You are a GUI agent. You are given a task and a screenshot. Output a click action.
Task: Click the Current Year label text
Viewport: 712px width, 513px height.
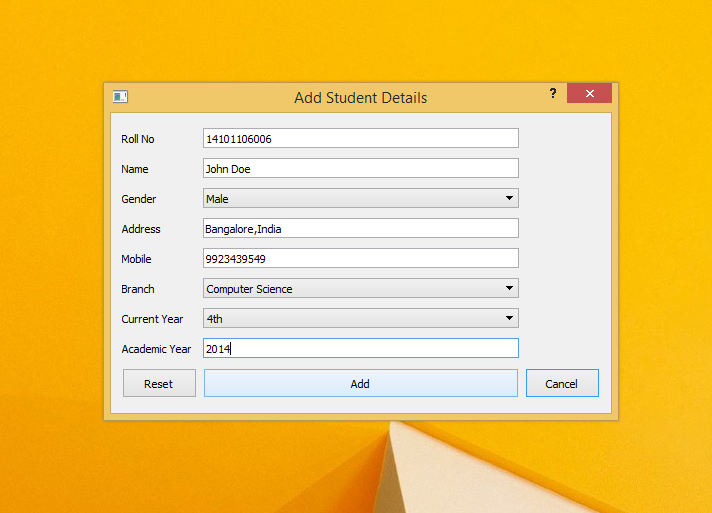pos(152,319)
